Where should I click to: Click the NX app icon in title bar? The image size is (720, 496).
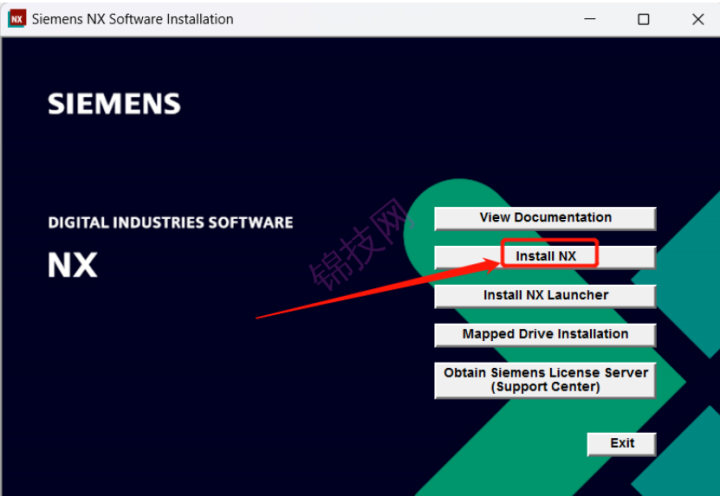[x=16, y=19]
